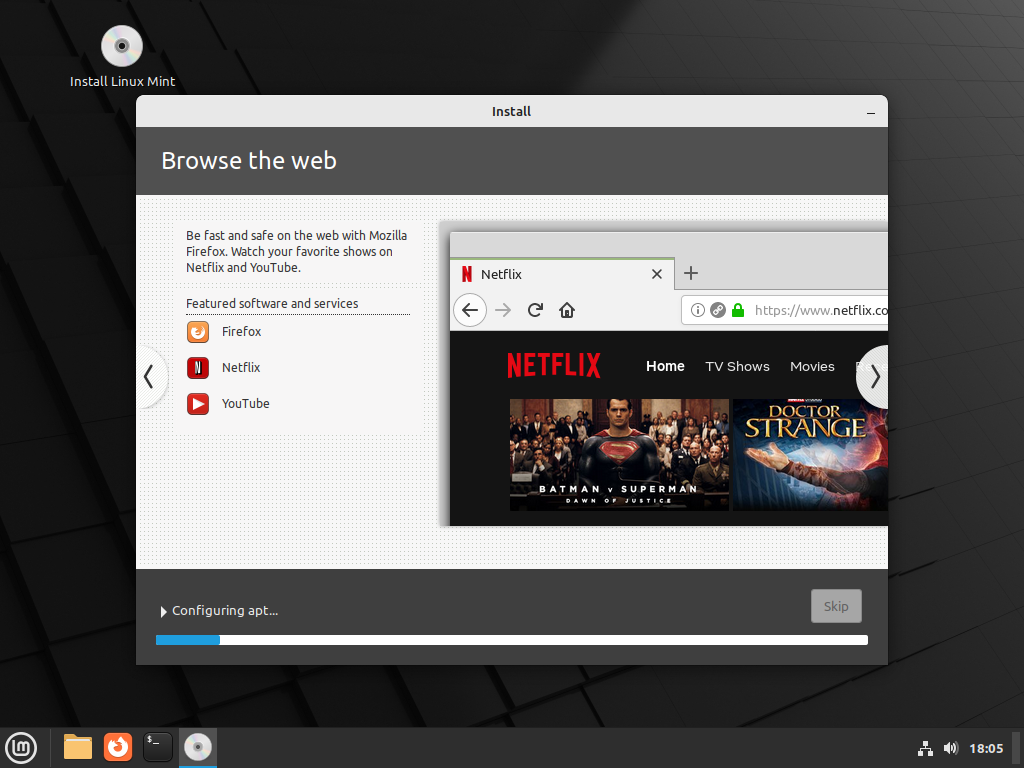Image resolution: width=1024 pixels, height=768 pixels.
Task: Expand the Configuring apt progress details
Action: point(163,611)
